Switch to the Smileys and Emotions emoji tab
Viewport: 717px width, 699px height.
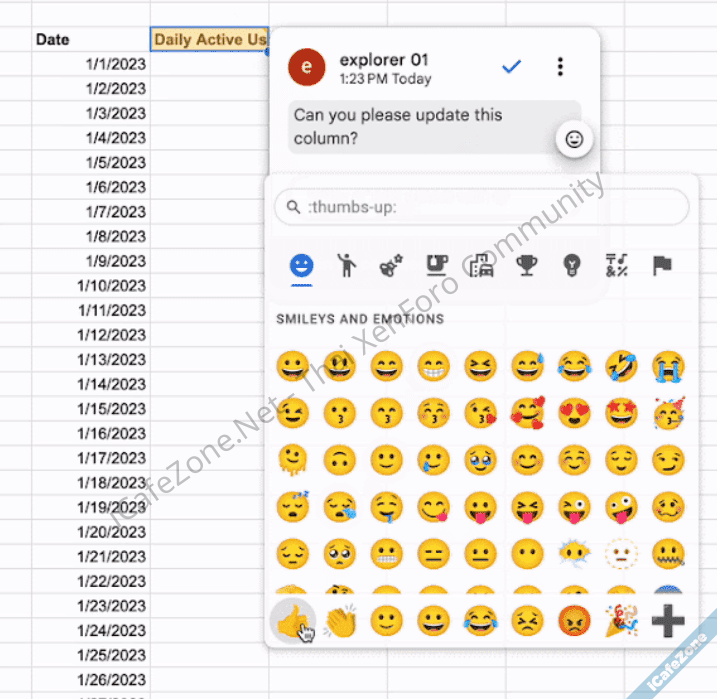[301, 266]
